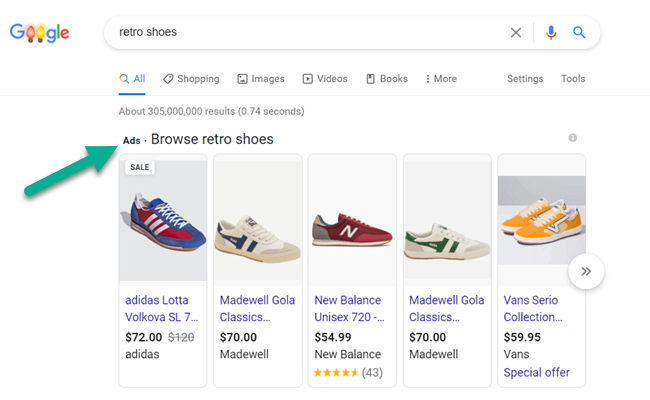
Task: Click the $72.00 adidas price
Action: (x=143, y=337)
